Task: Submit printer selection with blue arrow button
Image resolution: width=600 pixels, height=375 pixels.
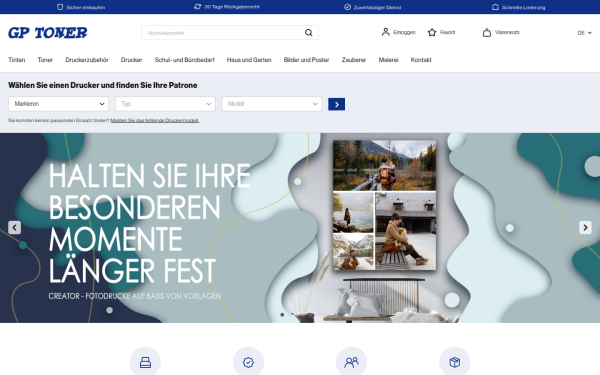Action: click(x=336, y=104)
